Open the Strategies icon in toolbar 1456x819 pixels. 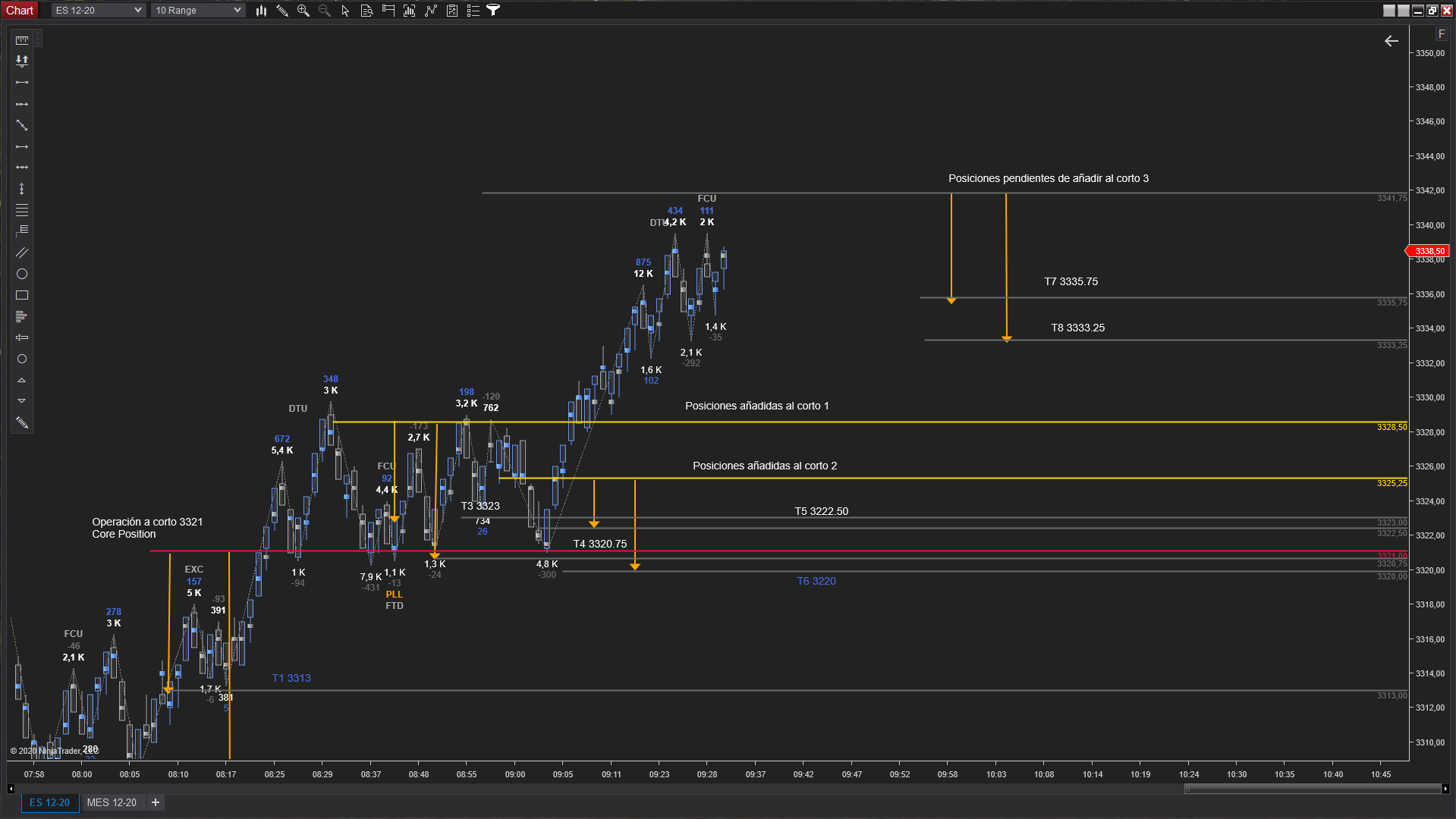[431, 11]
